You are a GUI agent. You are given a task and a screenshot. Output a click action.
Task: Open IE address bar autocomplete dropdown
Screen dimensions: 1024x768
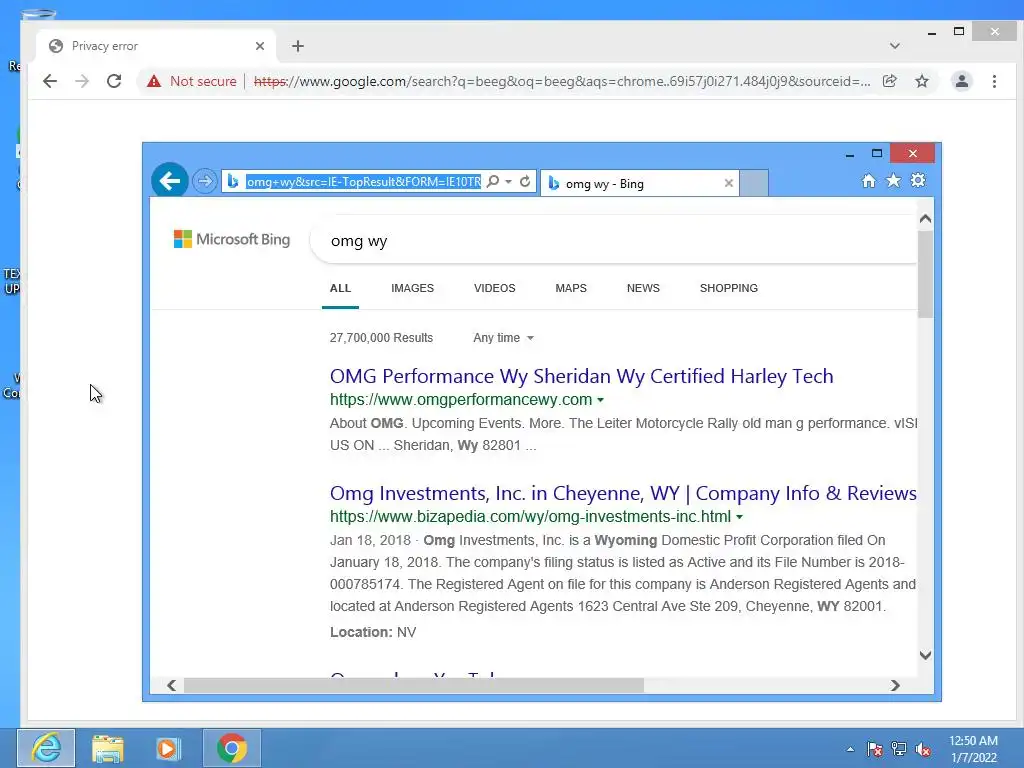coord(509,181)
